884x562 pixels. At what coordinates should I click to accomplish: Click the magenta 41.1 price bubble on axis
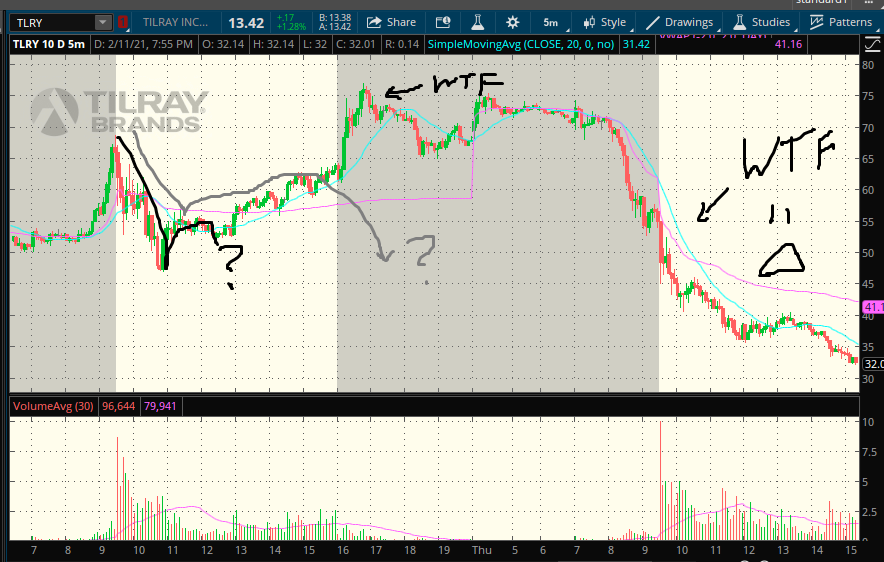click(x=873, y=307)
